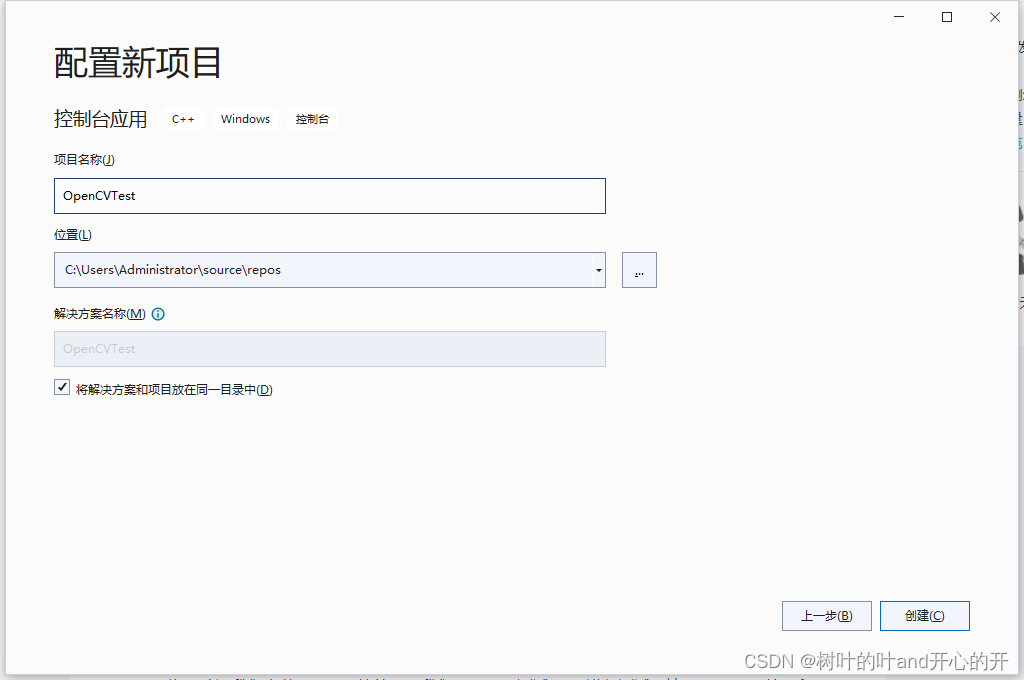This screenshot has height=680, width=1024.
Task: Click the project name field containing OpenCVTest
Action: pos(329,196)
